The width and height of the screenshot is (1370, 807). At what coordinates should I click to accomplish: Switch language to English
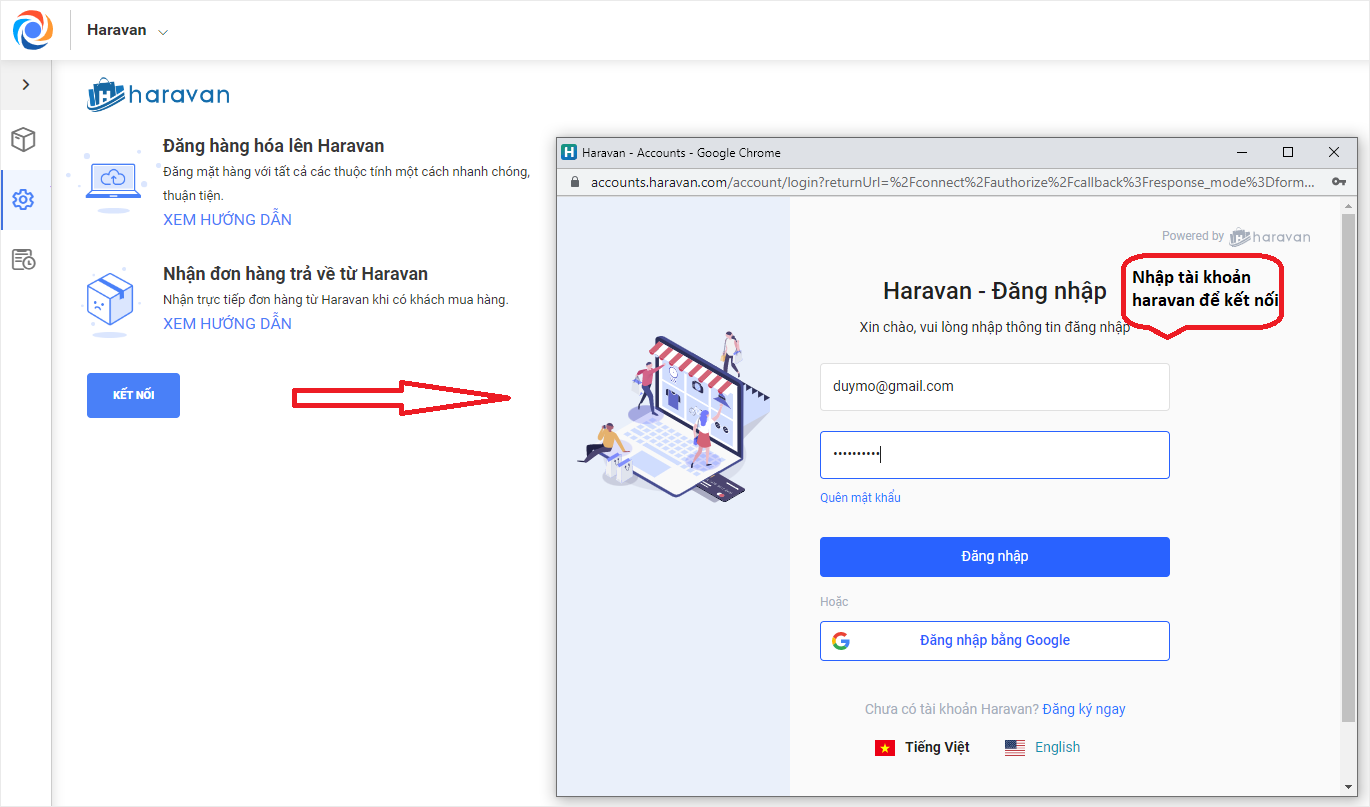coord(1057,747)
